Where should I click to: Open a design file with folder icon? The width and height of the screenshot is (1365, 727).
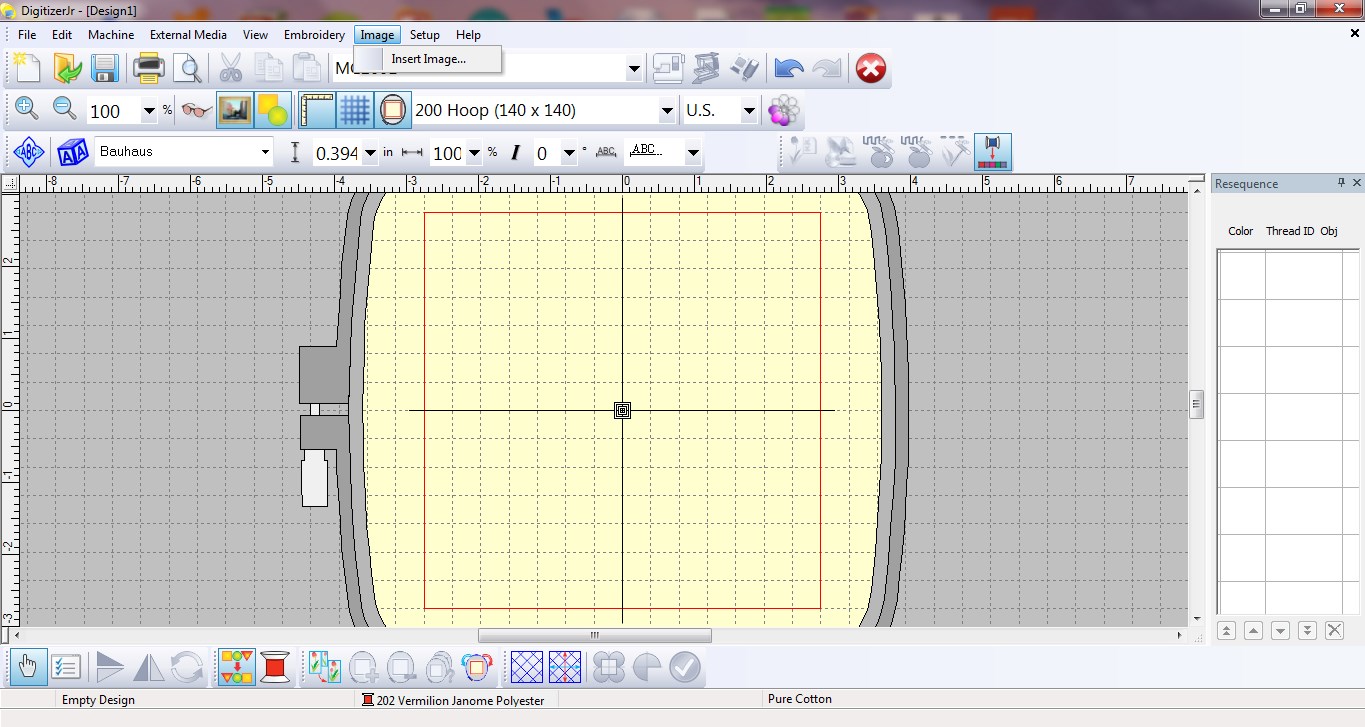click(67, 68)
